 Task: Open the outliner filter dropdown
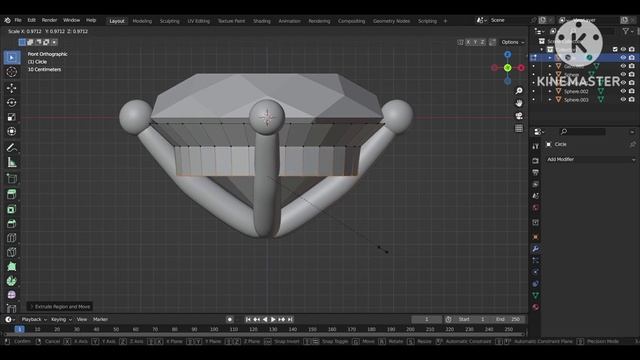click(x=628, y=31)
